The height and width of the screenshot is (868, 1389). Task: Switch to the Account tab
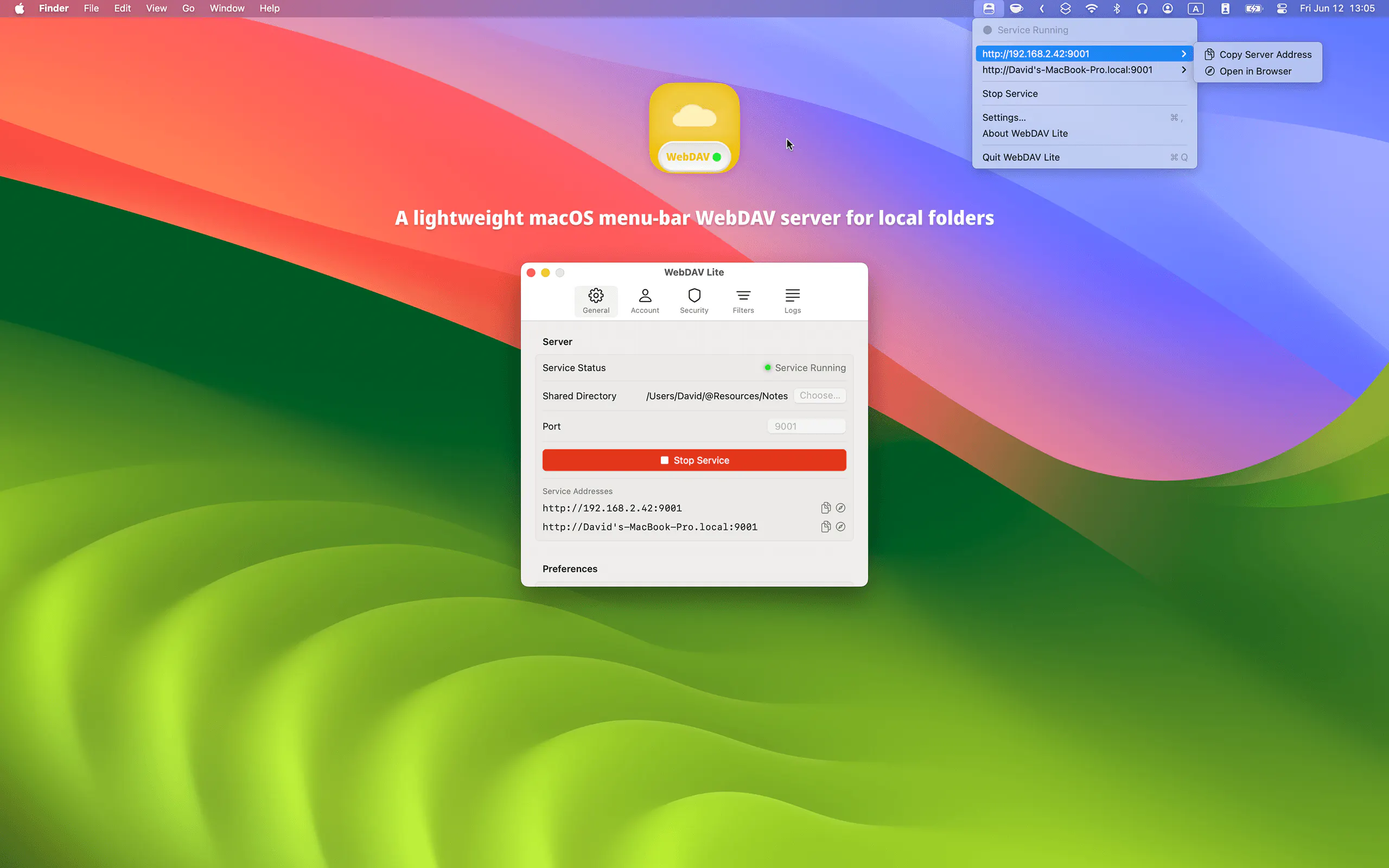coord(645,301)
